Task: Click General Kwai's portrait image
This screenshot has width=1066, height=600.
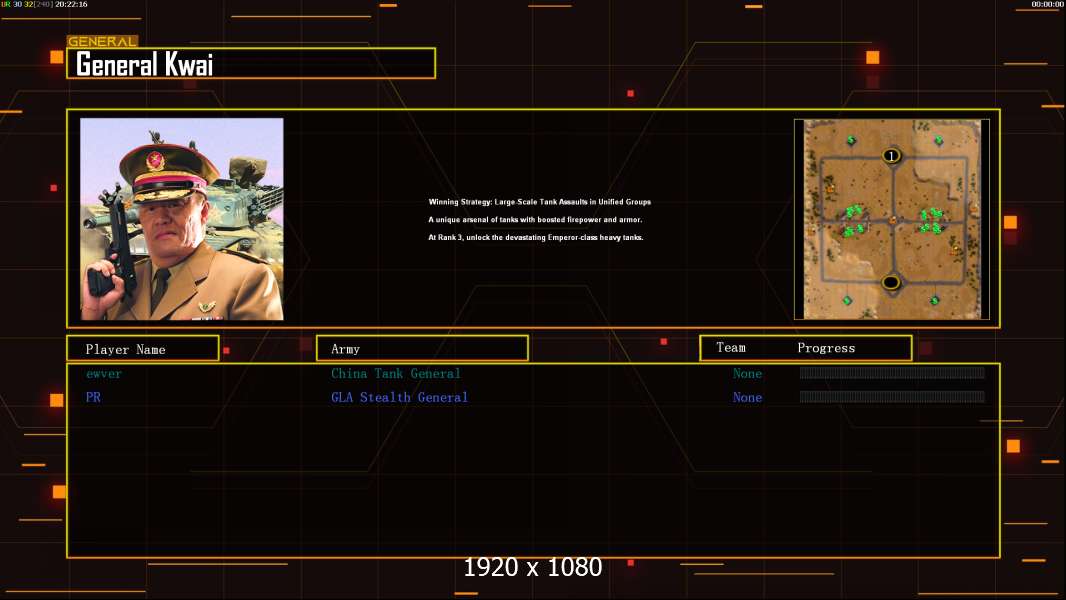Action: coord(181,219)
